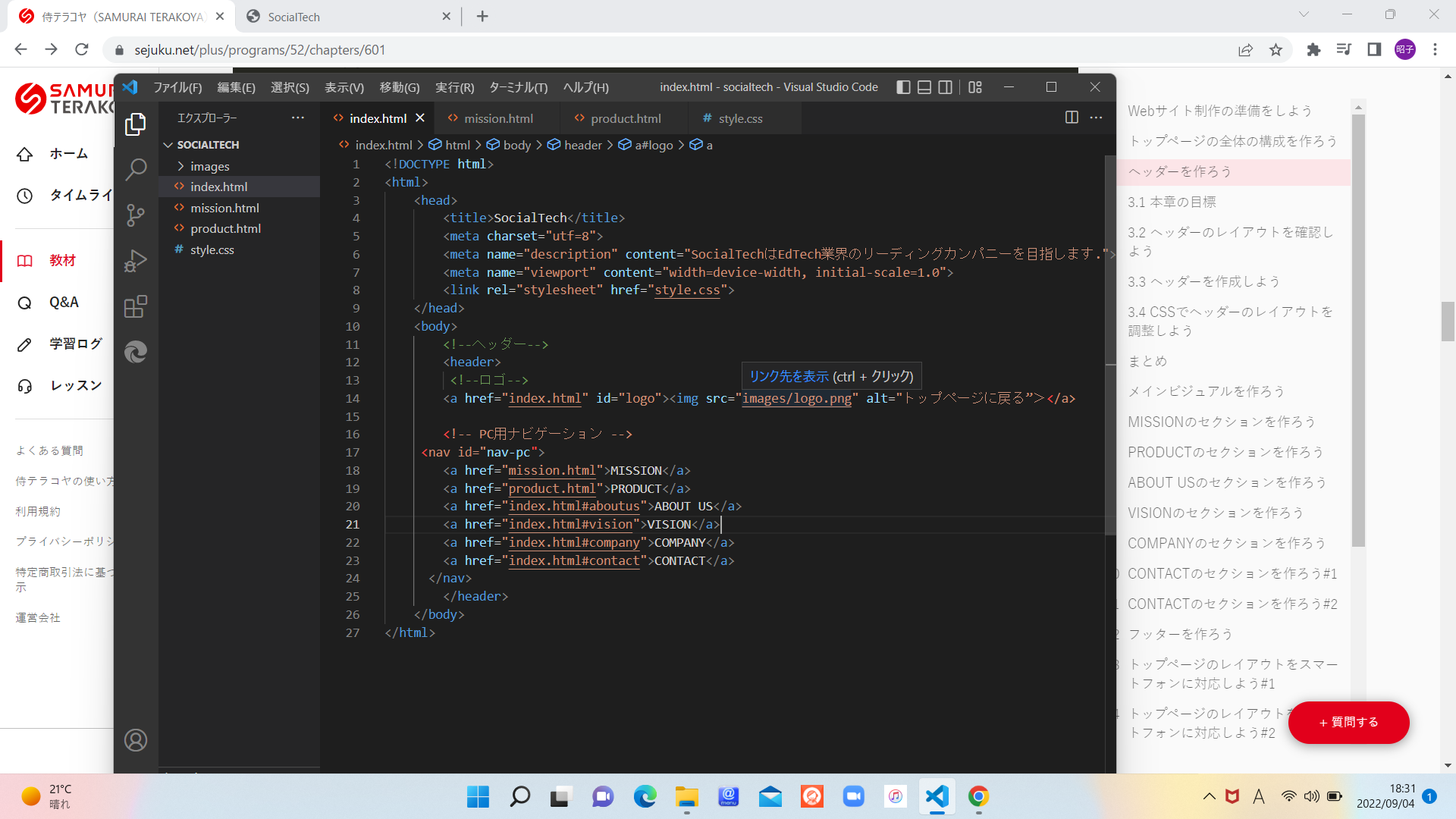Open Explorer panel more actions menu
The width and height of the screenshot is (1456, 819).
298,118
